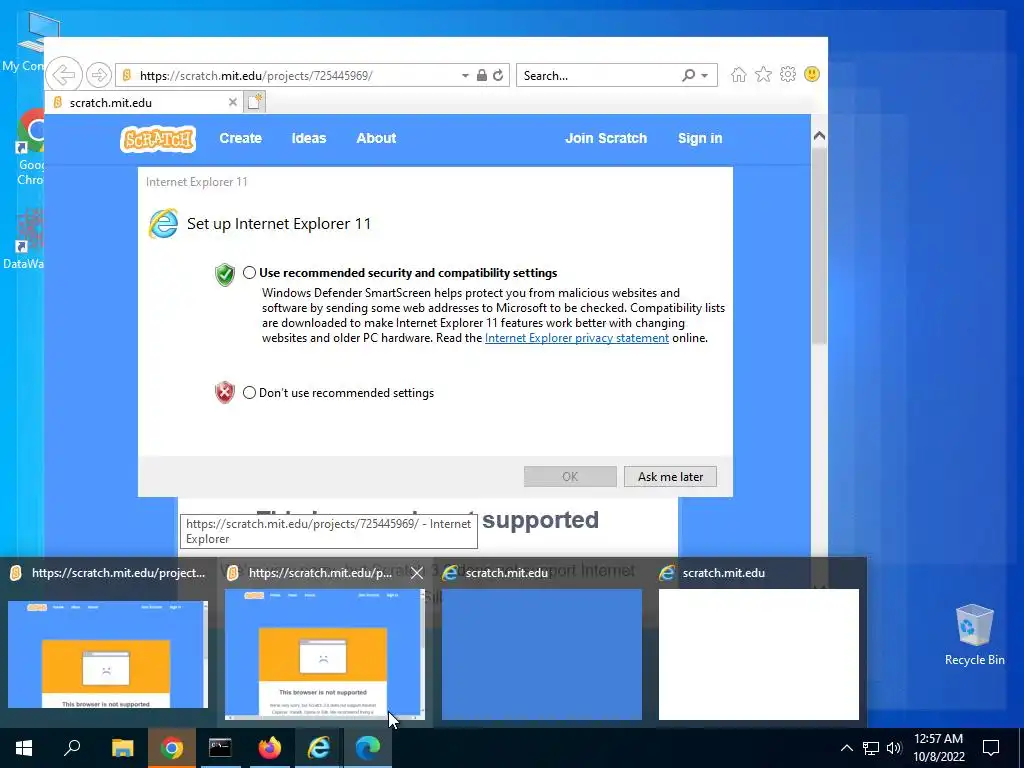Click the Scratch logo
The height and width of the screenshot is (768, 1024).
[158, 138]
